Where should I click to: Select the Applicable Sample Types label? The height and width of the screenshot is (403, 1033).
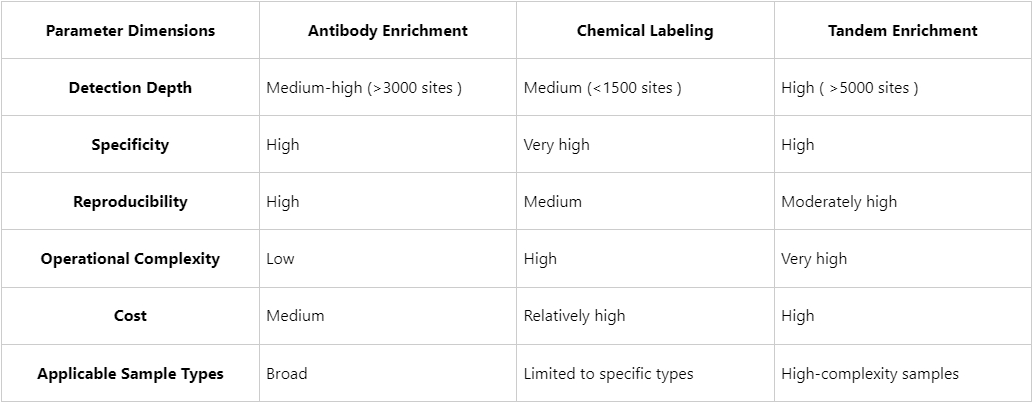pyautogui.click(x=130, y=373)
